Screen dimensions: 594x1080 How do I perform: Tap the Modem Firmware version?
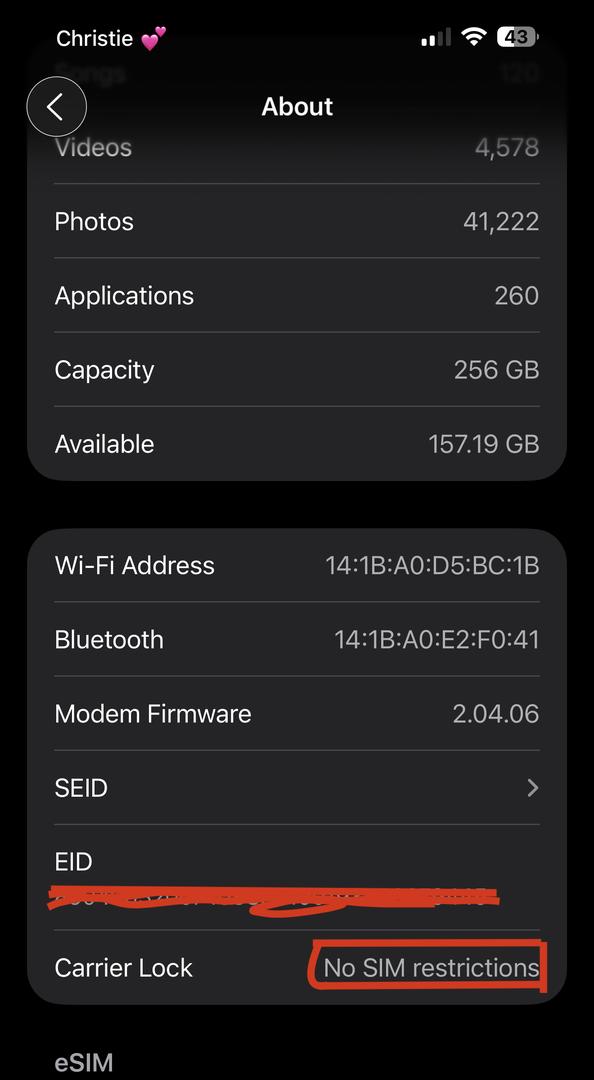pyautogui.click(x=495, y=714)
